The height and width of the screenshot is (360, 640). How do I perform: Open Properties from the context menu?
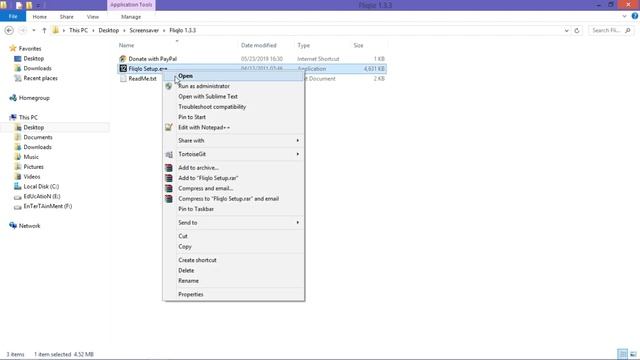pos(233,294)
